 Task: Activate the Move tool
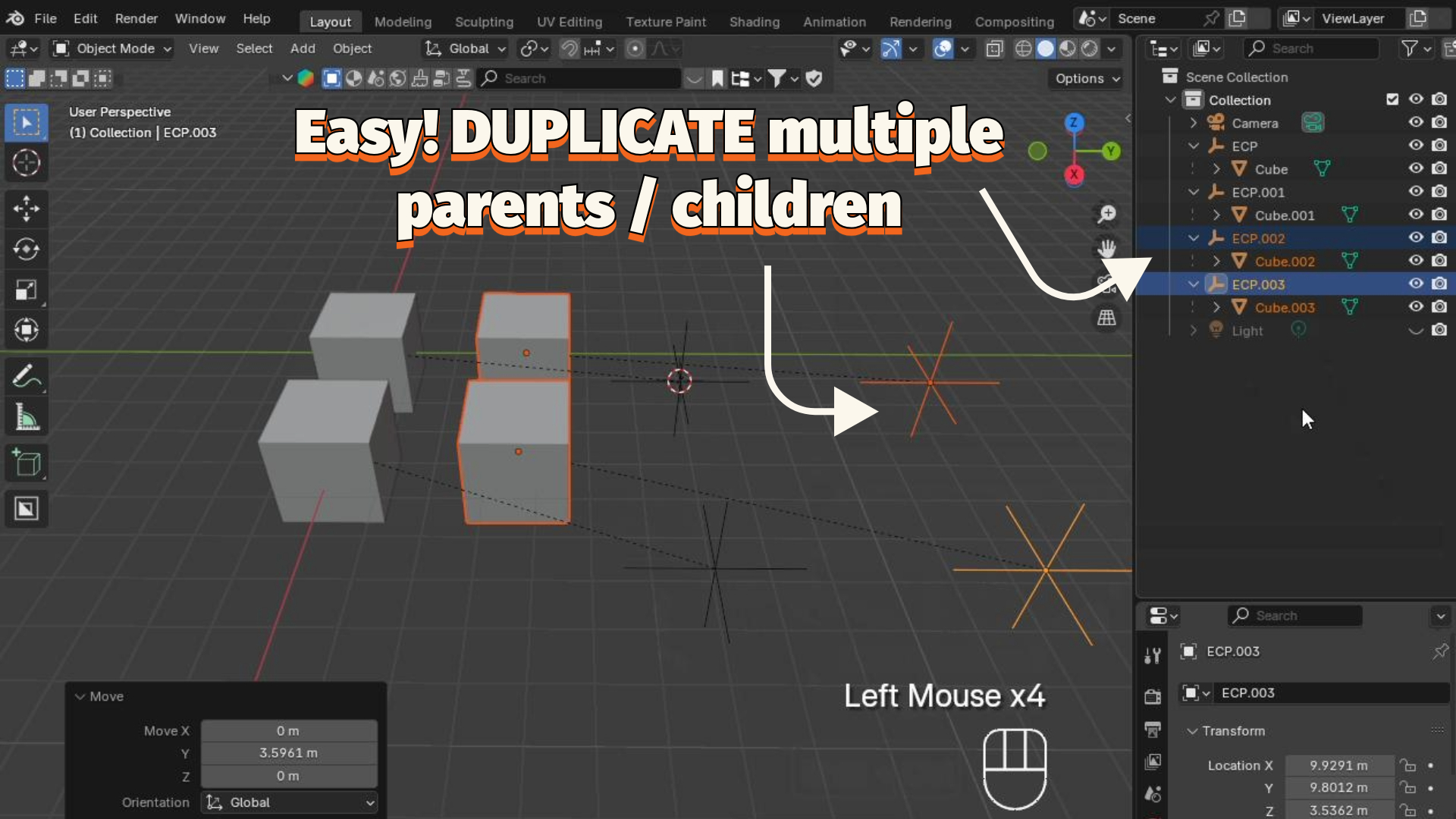point(27,209)
